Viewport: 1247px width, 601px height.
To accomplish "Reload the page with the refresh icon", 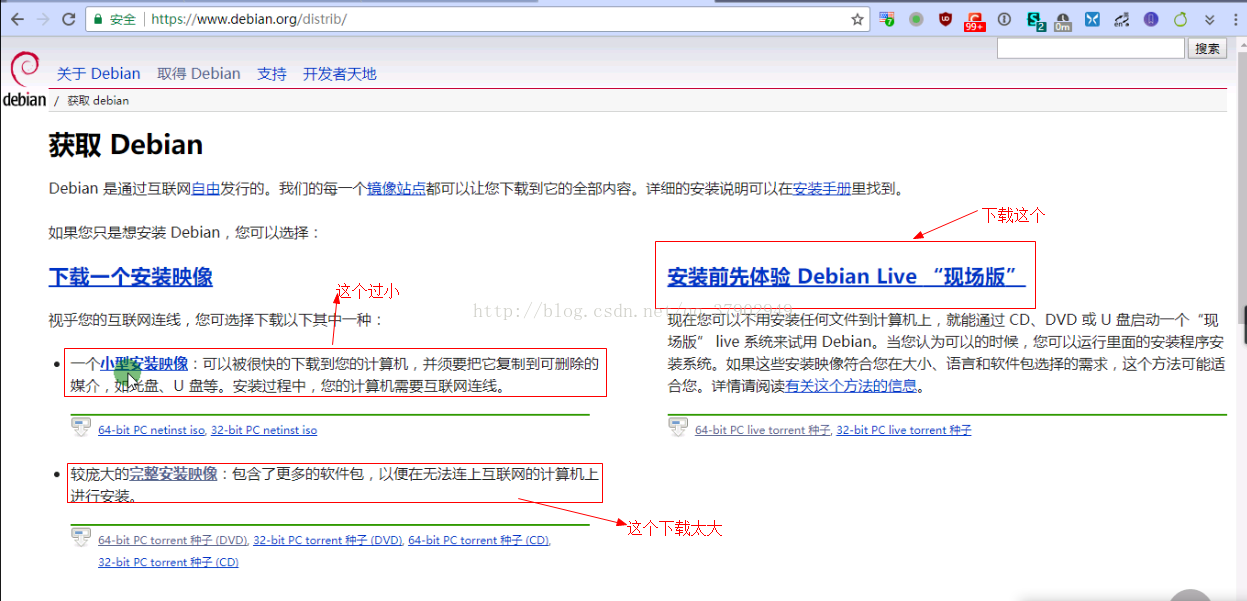I will click(x=69, y=19).
